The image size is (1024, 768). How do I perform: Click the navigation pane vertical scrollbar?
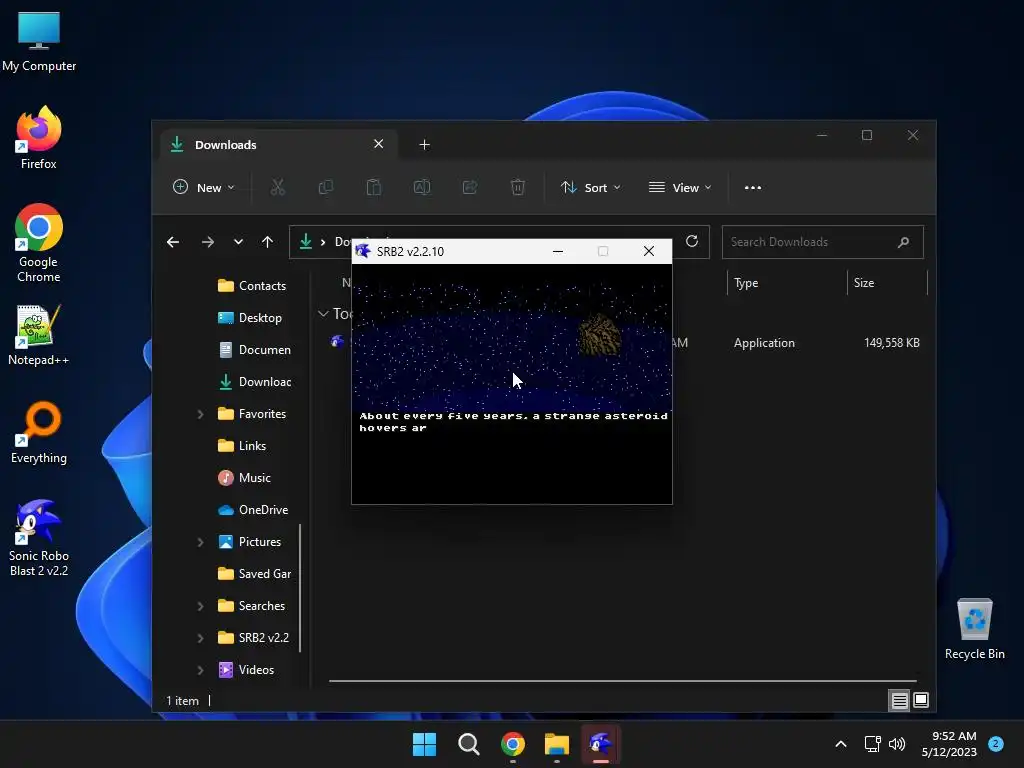(300, 588)
